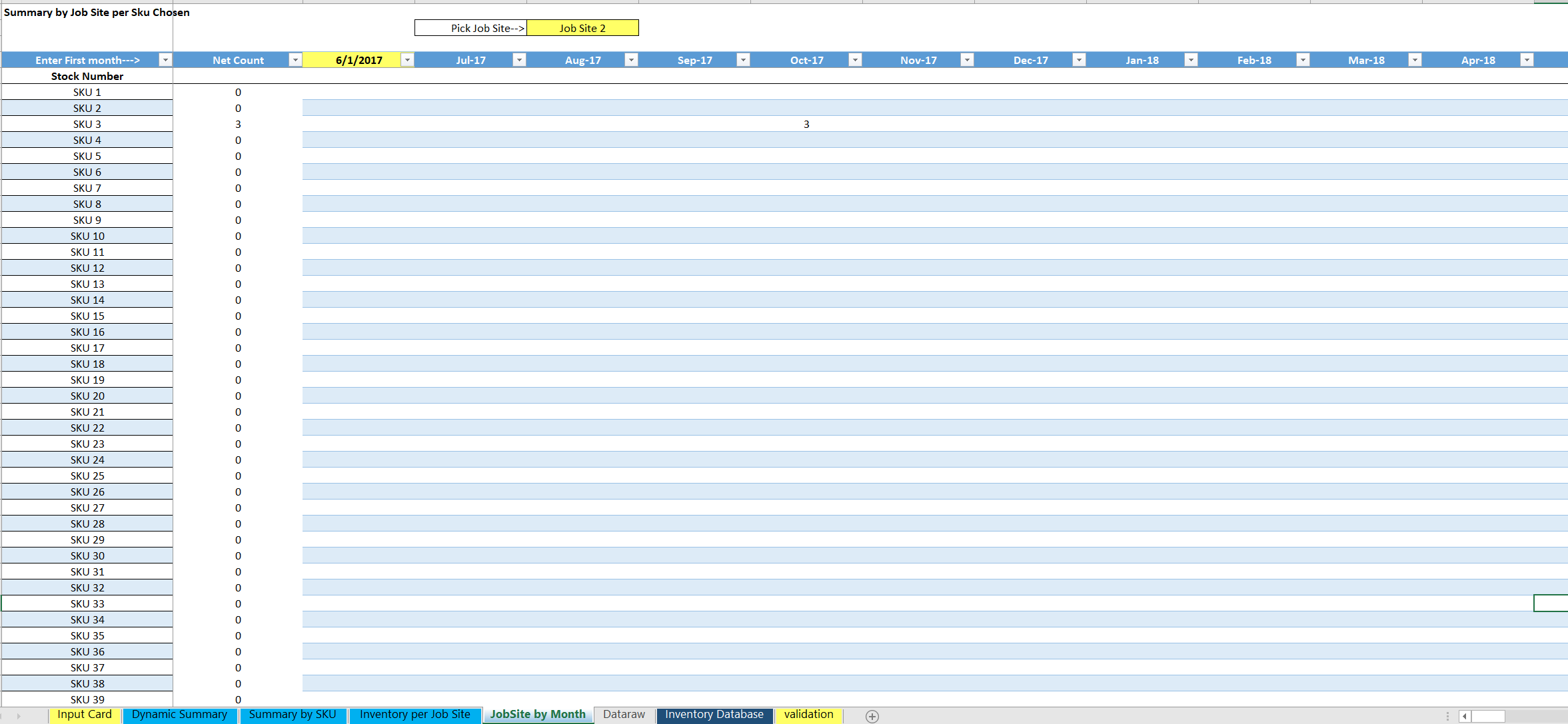Screen dimensions: 1568x724
Task: Open the Dec-17 column filter dropdown
Action: pos(1079,59)
